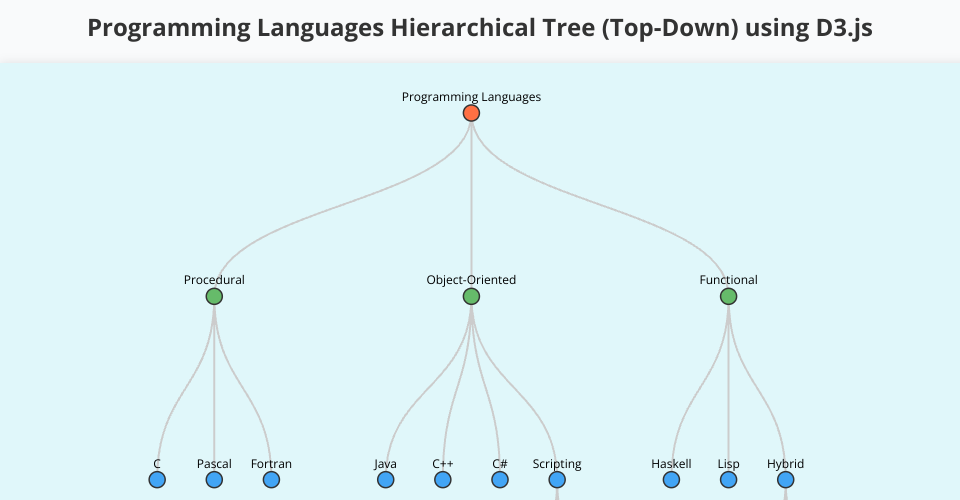Expand the Scripting node circle
The image size is (960, 500).
pos(557,480)
